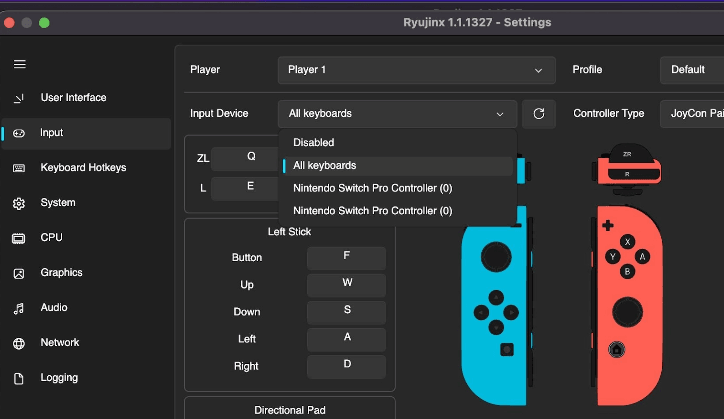
Task: Open the CPU settings icon
Action: coord(19,238)
